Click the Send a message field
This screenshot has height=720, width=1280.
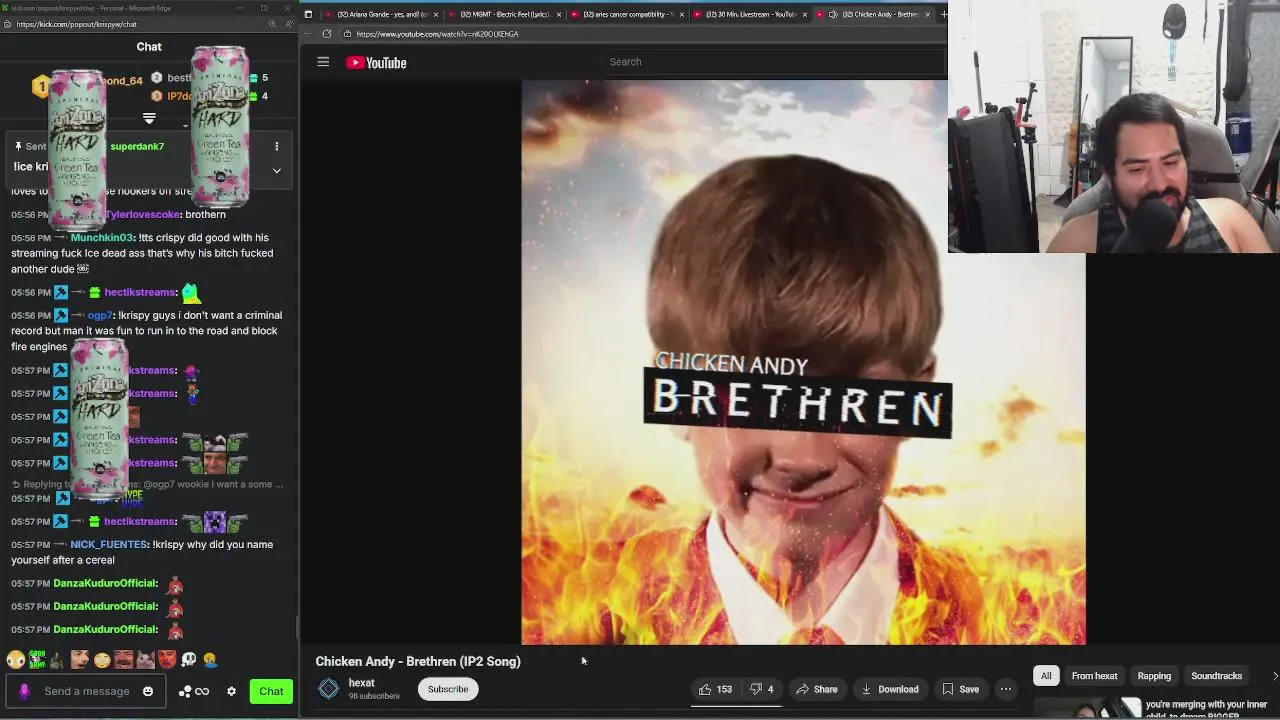click(x=87, y=691)
